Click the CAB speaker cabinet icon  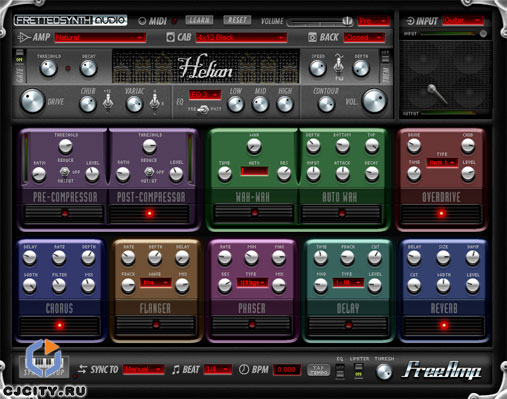tap(170, 37)
